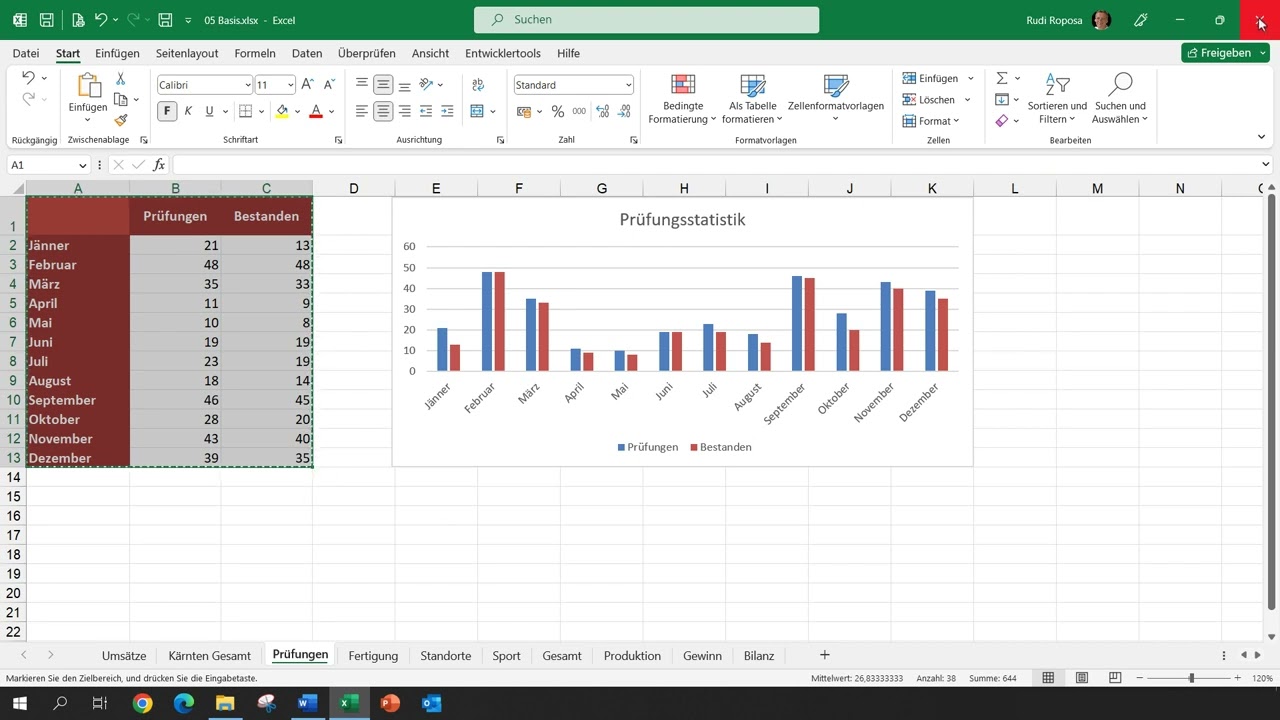Click the zoom slider handle in status bar

[x=1191, y=678]
